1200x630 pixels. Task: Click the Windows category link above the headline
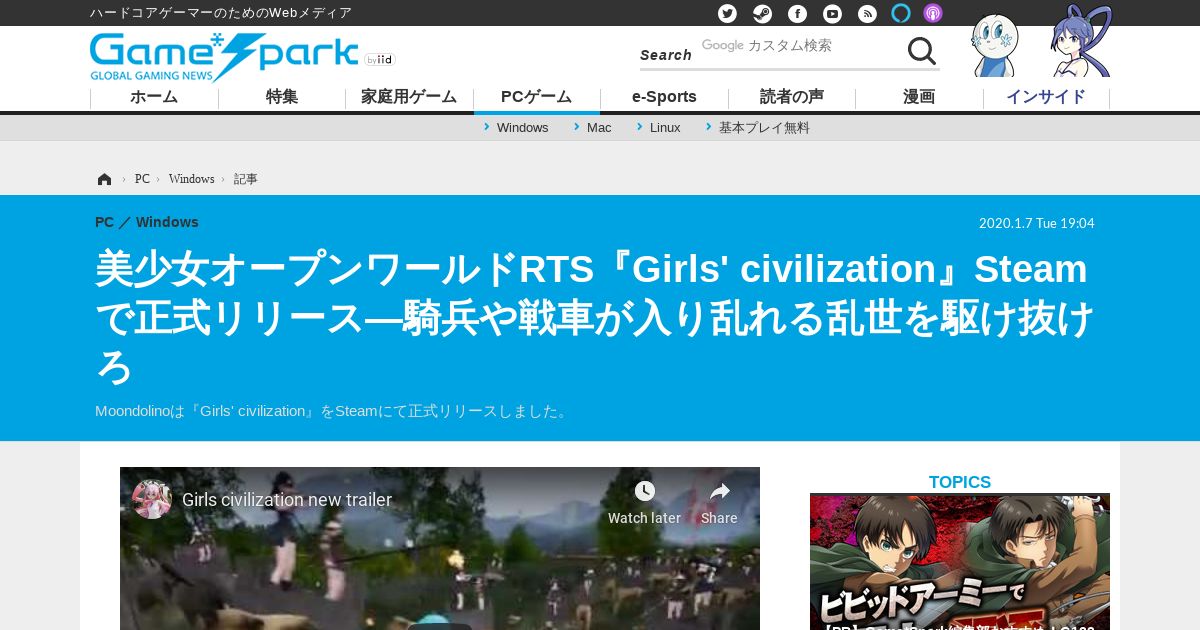(x=167, y=222)
